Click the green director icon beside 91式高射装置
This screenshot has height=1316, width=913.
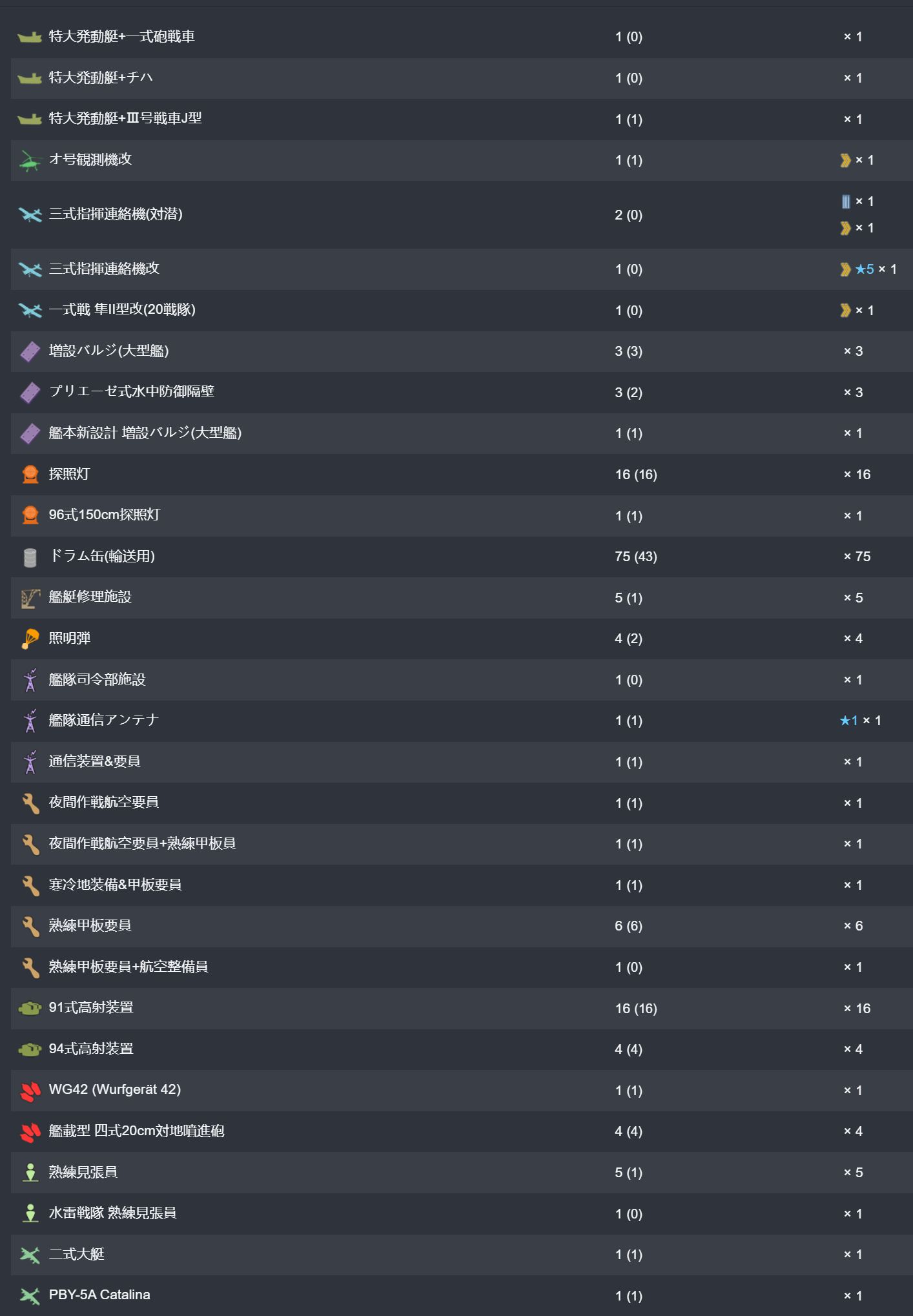tap(30, 1009)
